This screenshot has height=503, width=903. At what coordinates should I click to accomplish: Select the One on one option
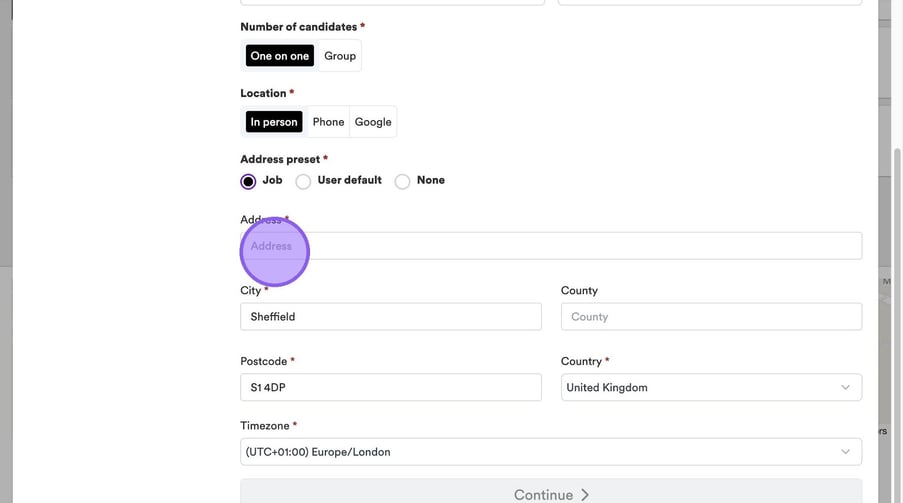(x=280, y=56)
